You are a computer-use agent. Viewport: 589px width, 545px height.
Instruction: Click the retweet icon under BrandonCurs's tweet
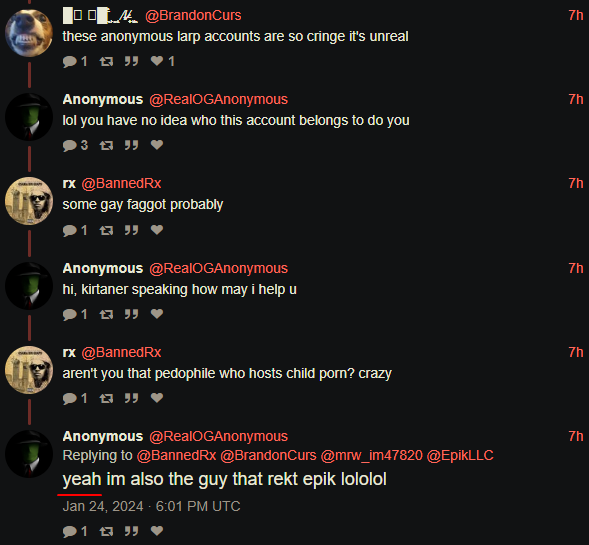coord(106,61)
